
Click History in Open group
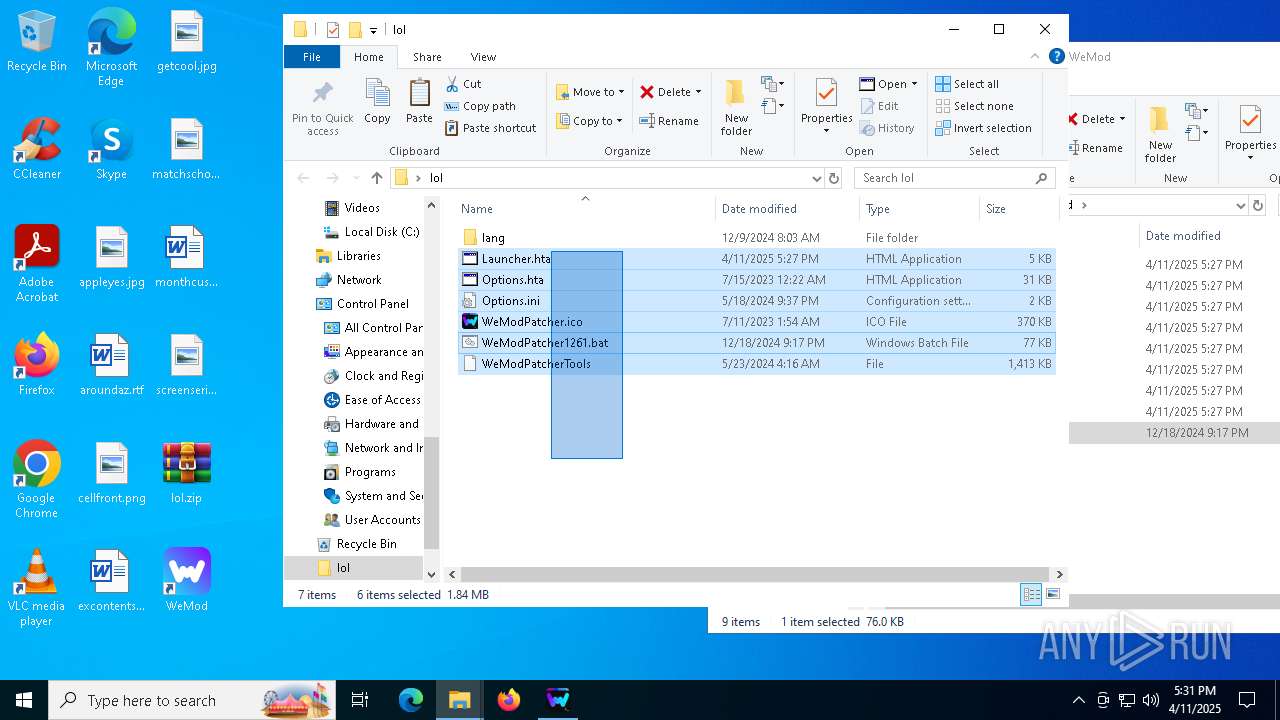coord(886,128)
